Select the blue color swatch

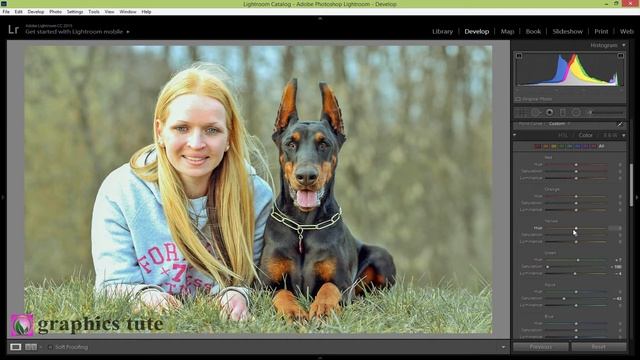click(x=578, y=146)
